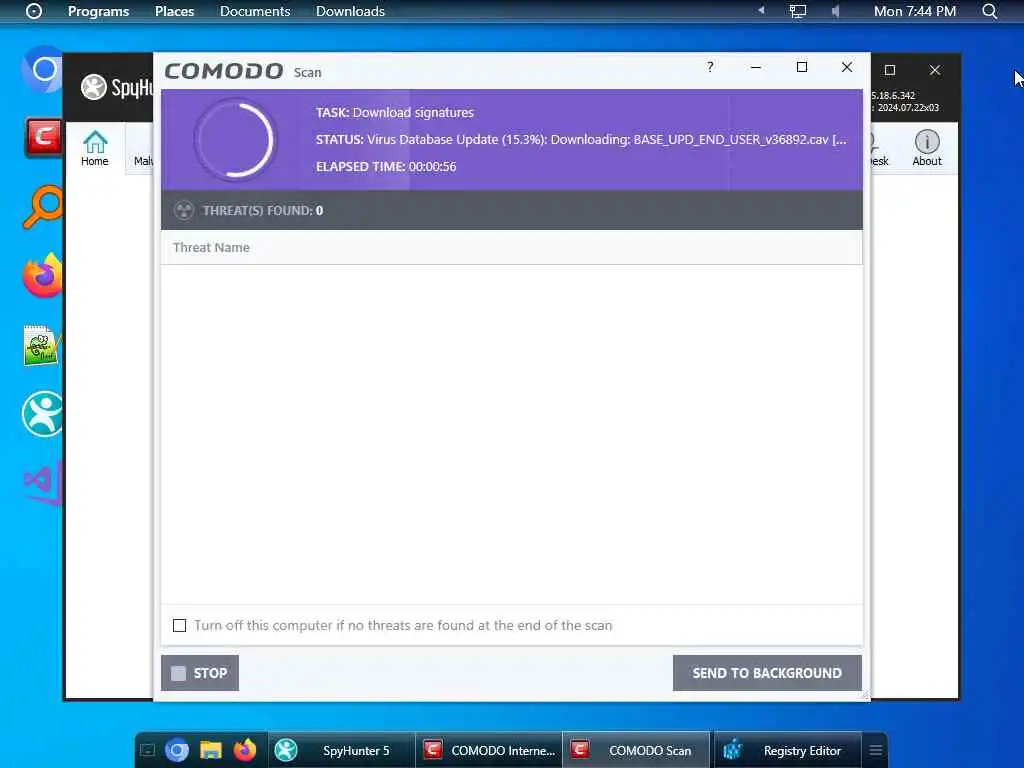
Task: Open SpyHunter Home tab
Action: (x=95, y=148)
